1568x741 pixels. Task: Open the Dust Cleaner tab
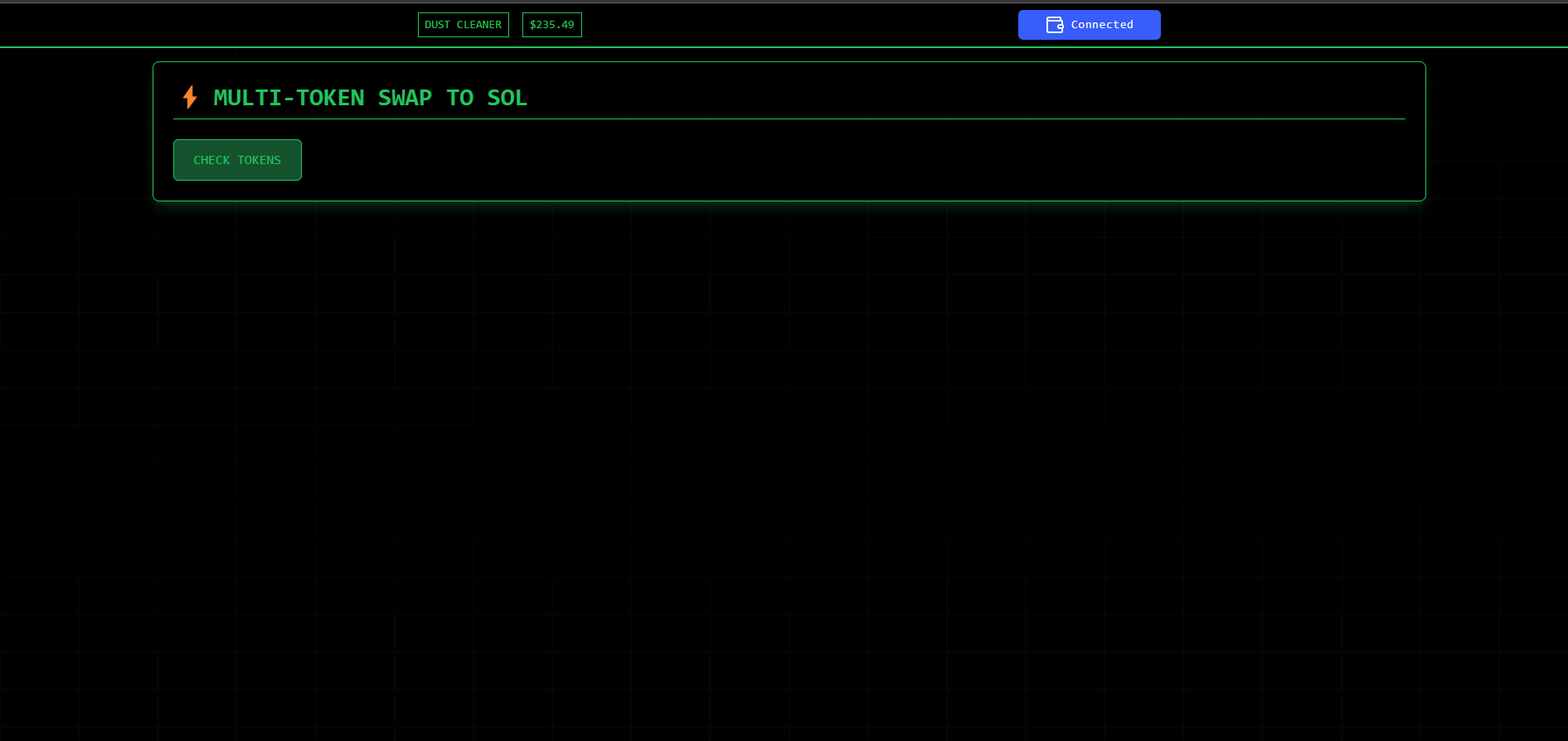464,25
